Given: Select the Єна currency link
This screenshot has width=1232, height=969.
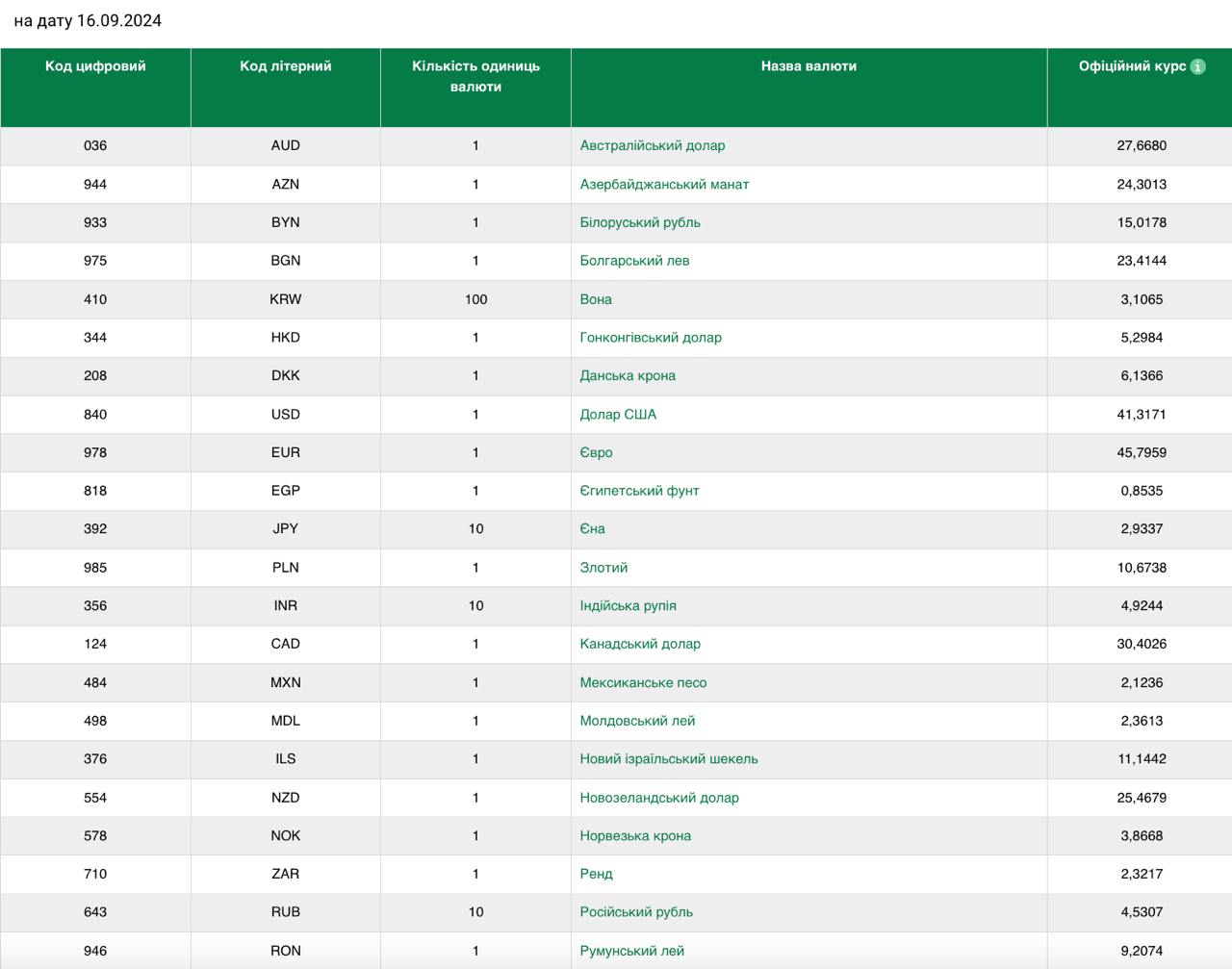Looking at the screenshot, I should click(592, 528).
